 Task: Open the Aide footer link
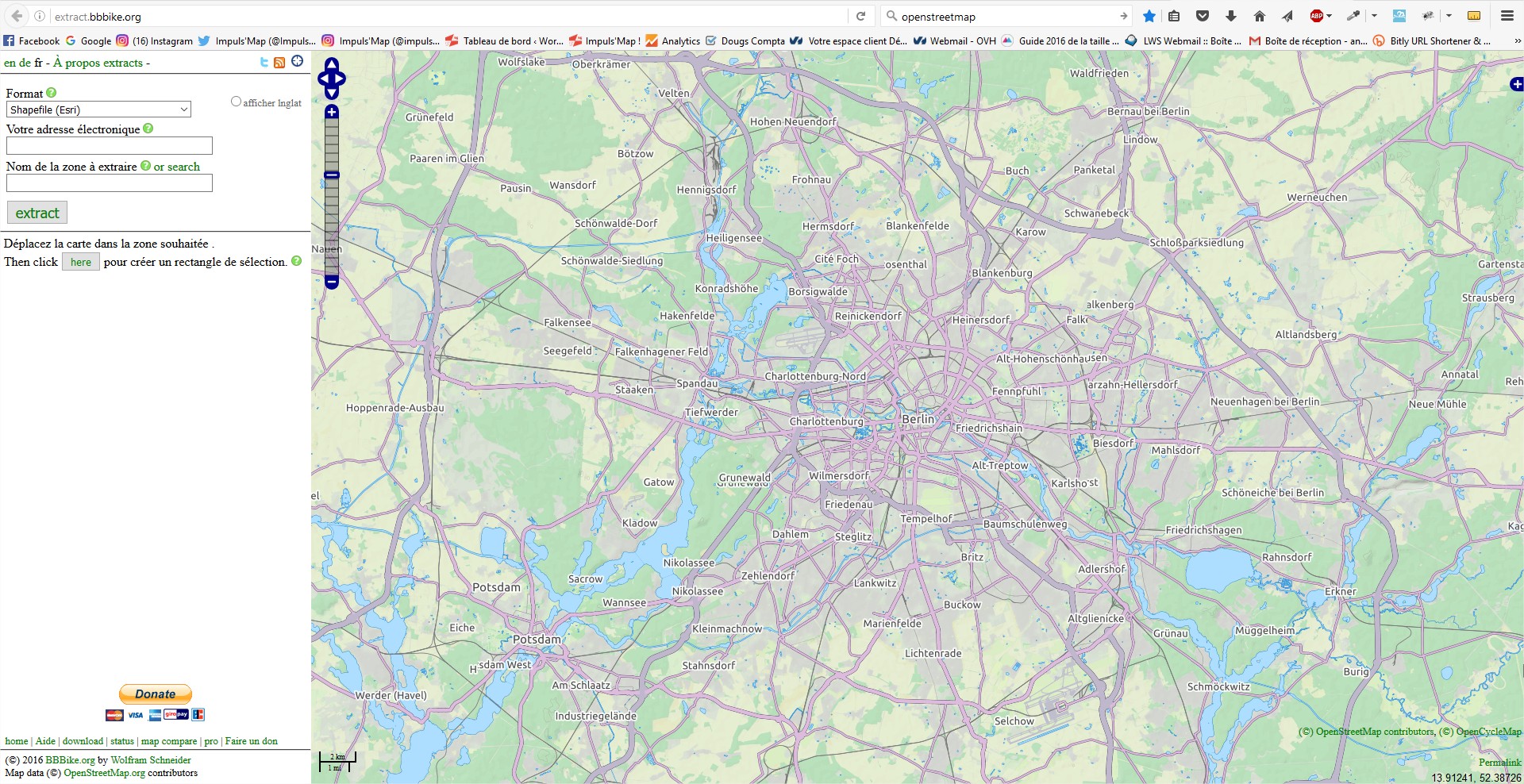pos(45,741)
